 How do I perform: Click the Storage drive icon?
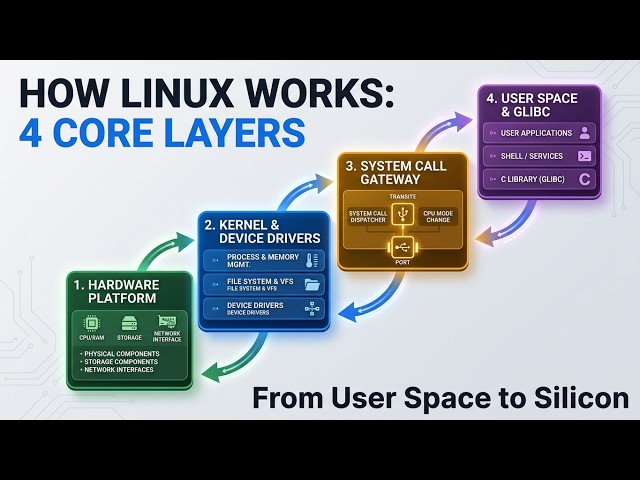129,324
